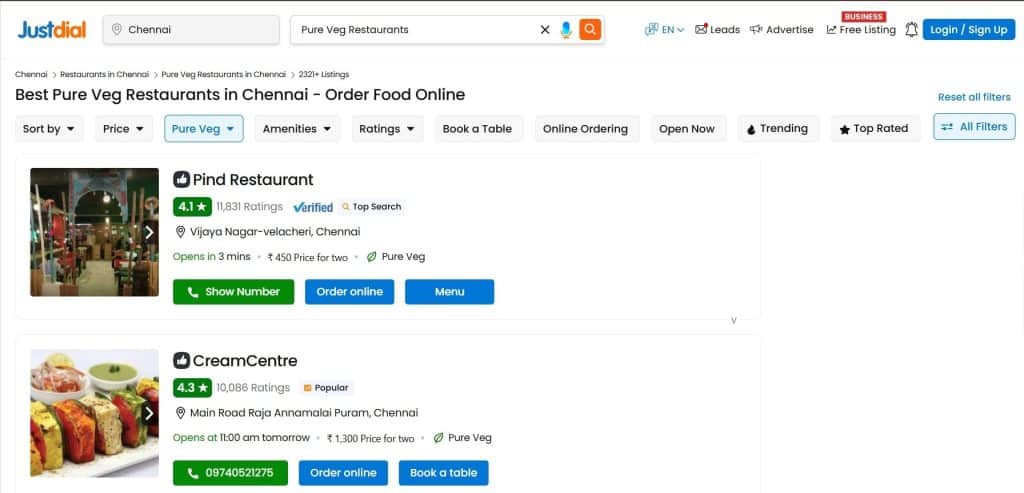Screen dimensions: 1024x493
Task: Expand Pind Restaurant card with small chevron
Action: [x=734, y=321]
